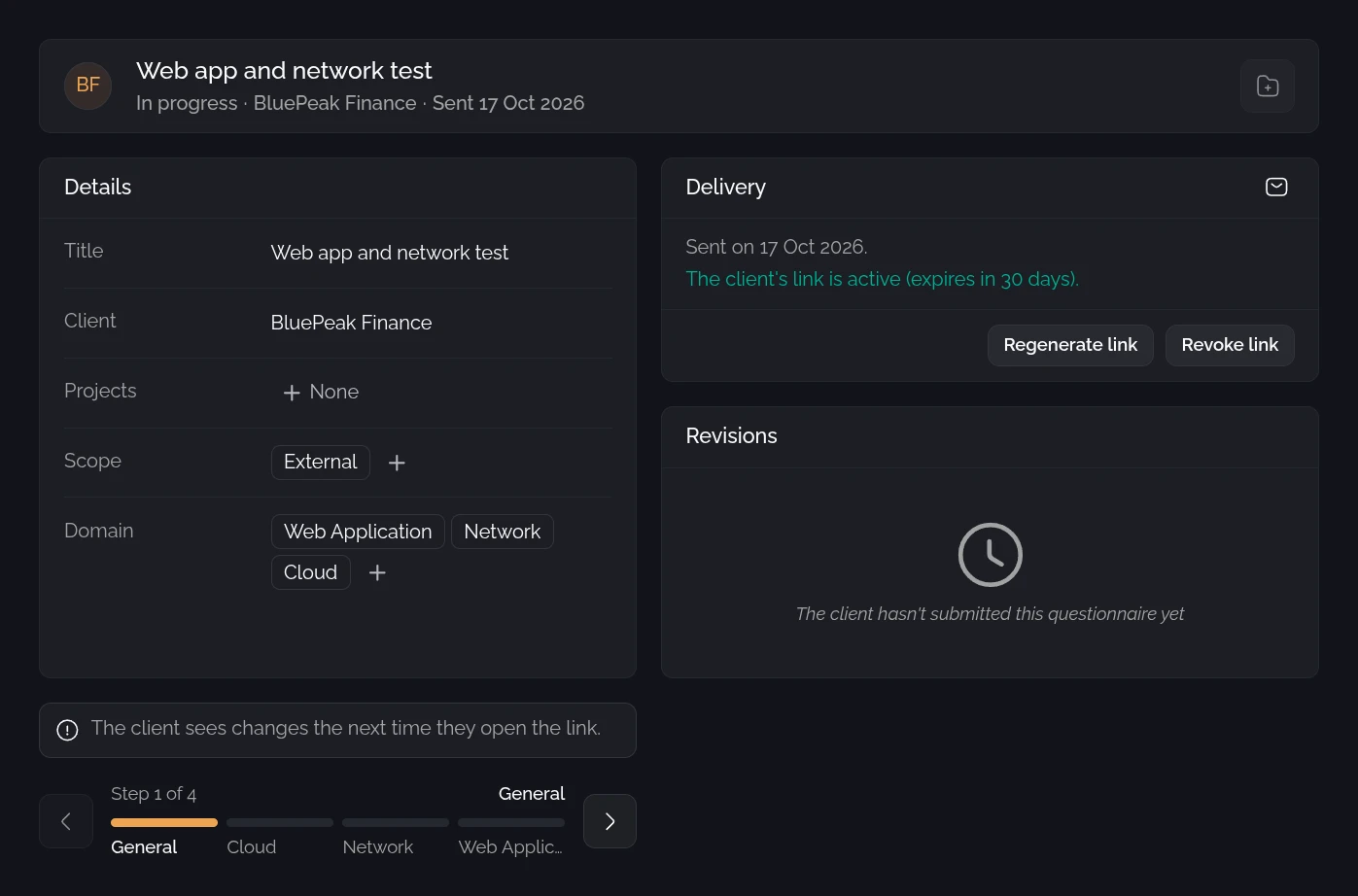Click 'Step 1 of 4' text
This screenshot has height=896, width=1358.
[154, 794]
